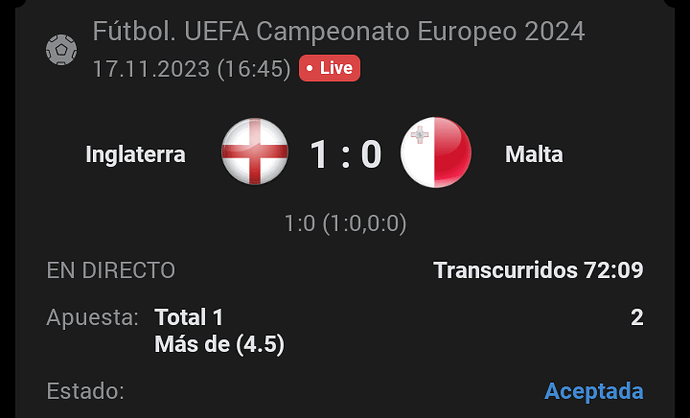The height and width of the screenshot is (418, 690).
Task: Open the Aceptada status link
Action: coord(594,391)
